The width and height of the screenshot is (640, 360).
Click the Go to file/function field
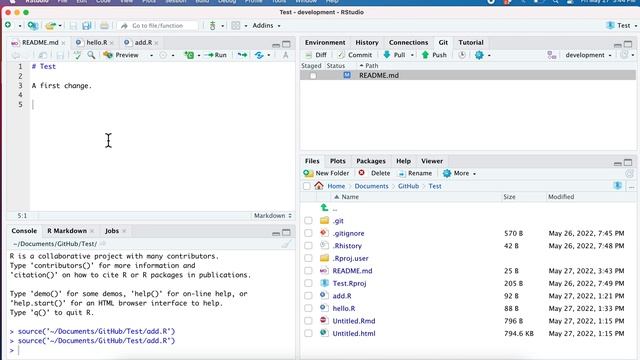pyautogui.click(x=158, y=26)
